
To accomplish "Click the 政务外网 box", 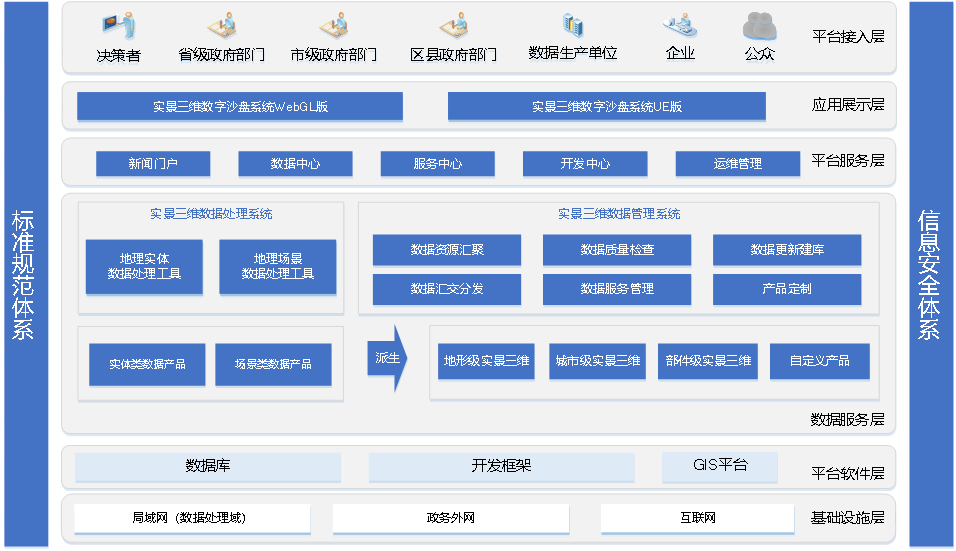I will click(451, 518).
